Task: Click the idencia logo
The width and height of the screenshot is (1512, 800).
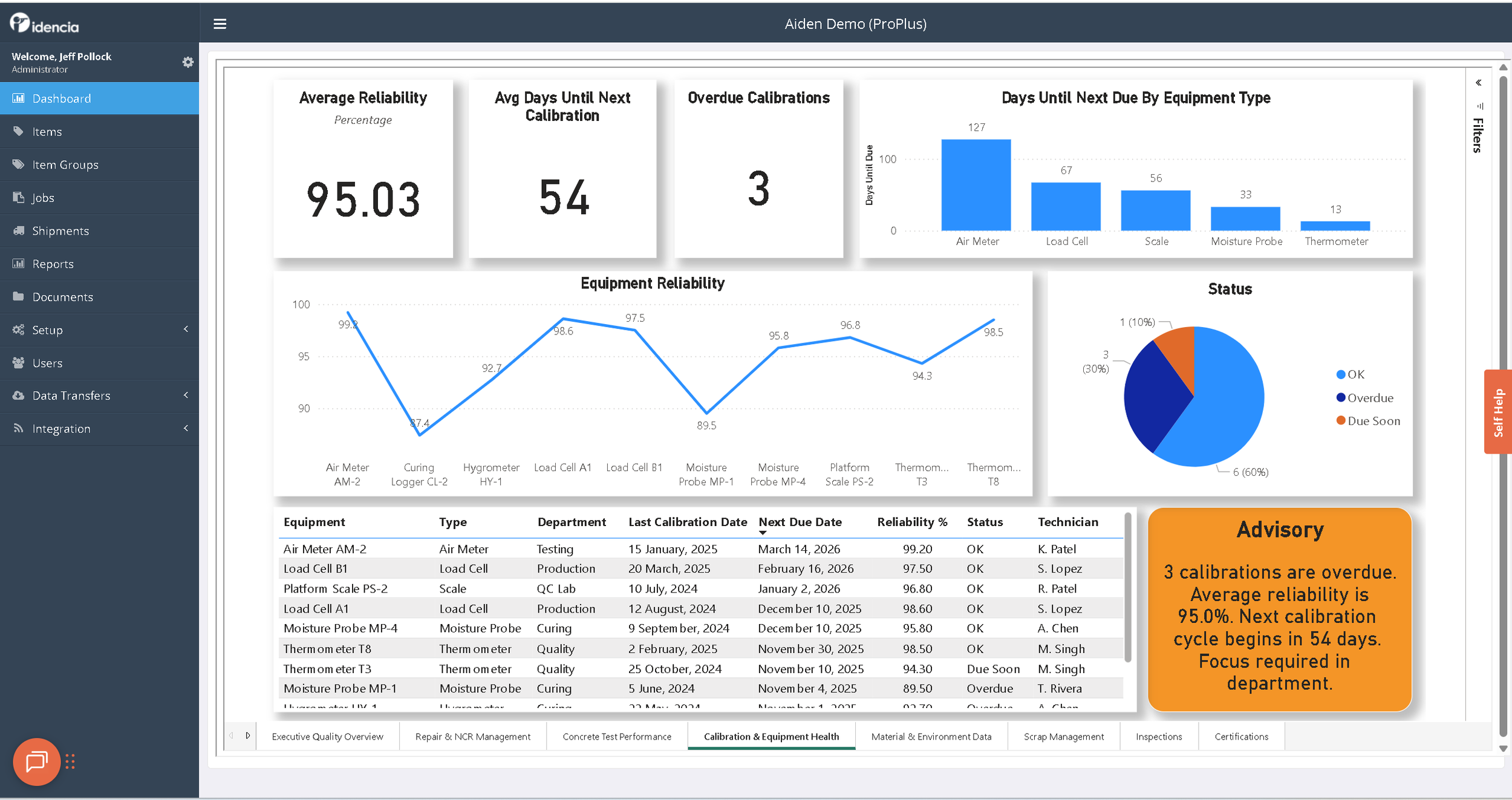Action: click(x=44, y=24)
